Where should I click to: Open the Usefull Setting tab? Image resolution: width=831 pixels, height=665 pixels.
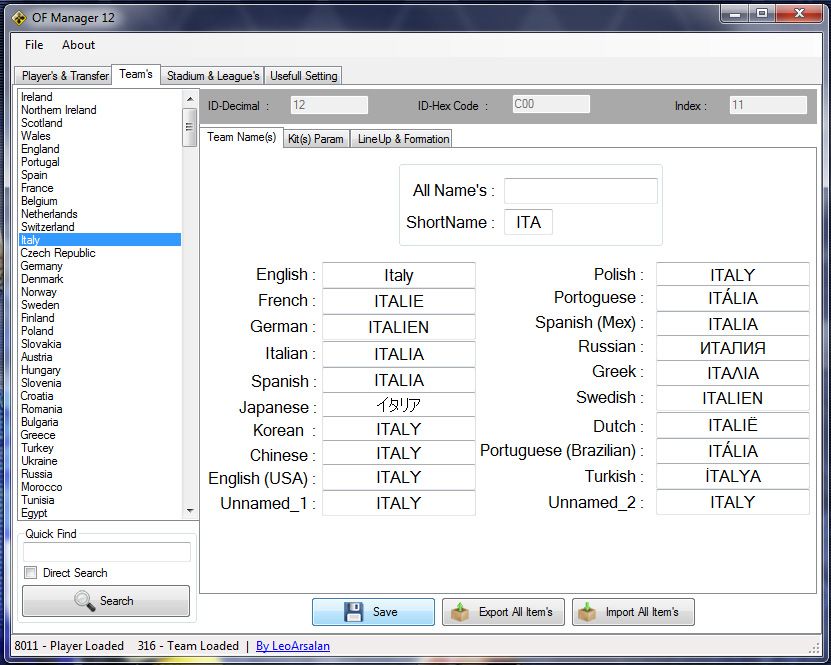tap(304, 76)
